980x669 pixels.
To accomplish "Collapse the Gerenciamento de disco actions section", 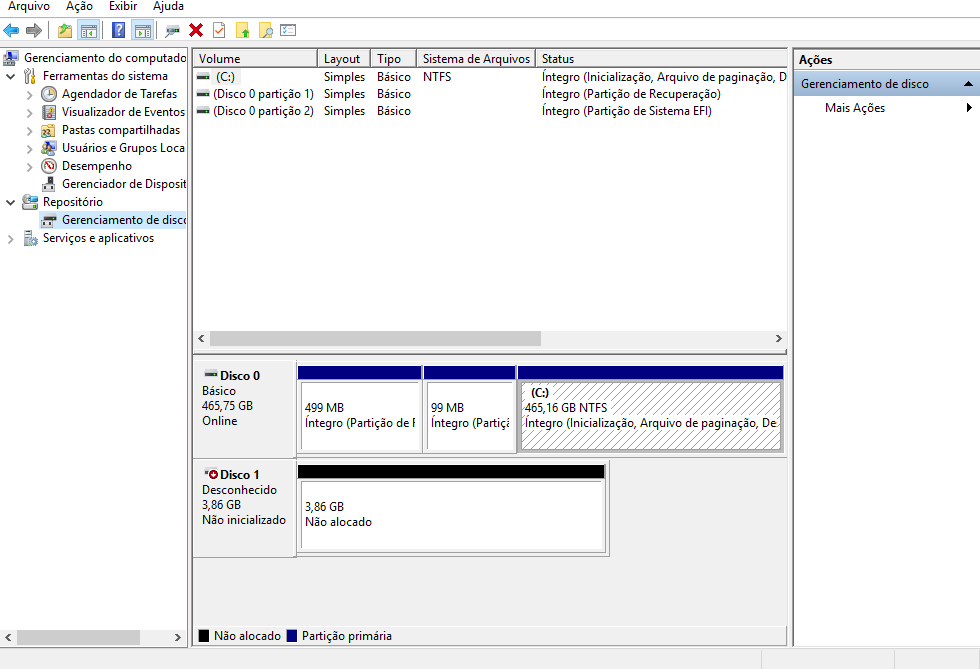I will [968, 84].
